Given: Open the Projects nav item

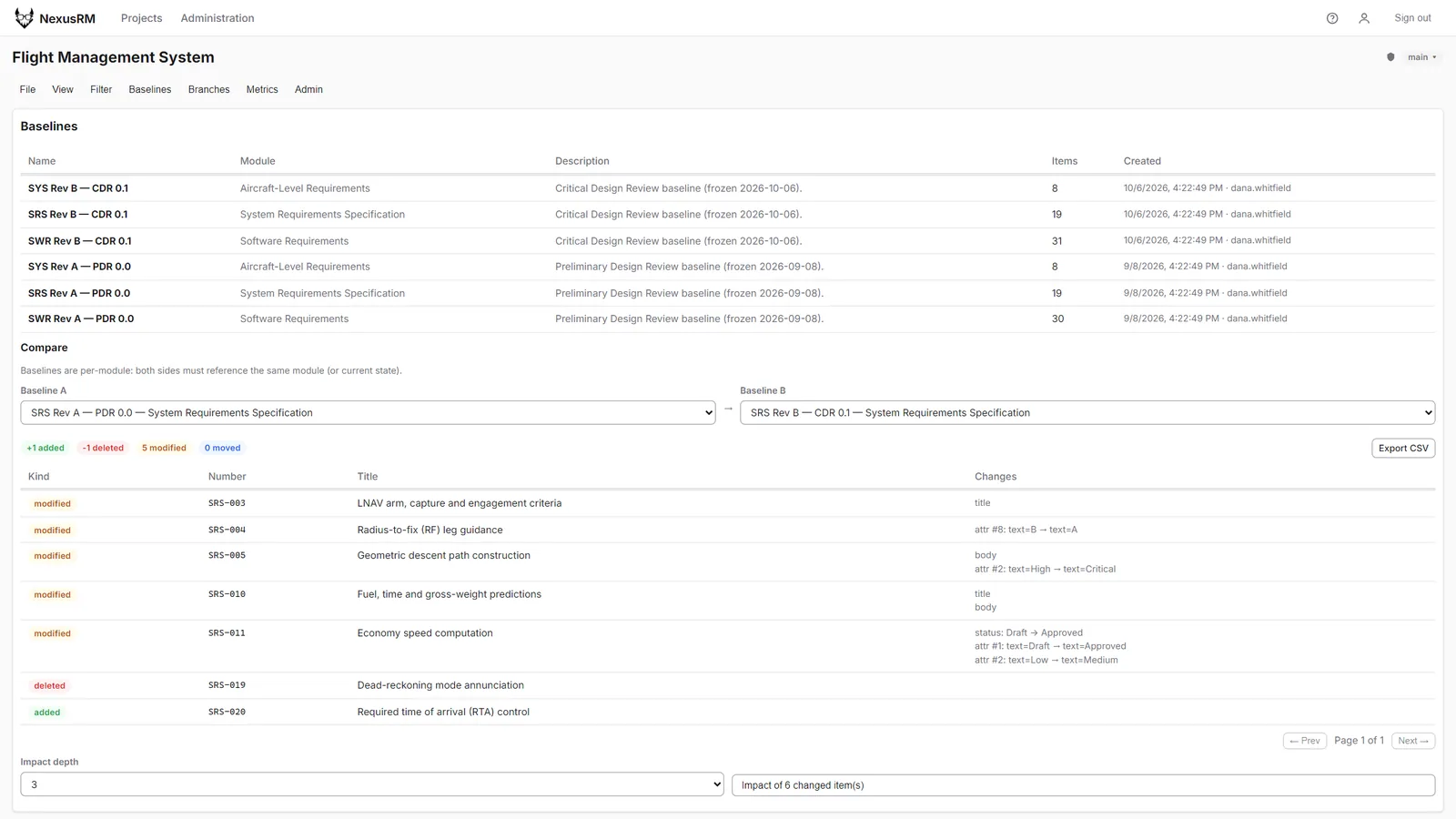Looking at the screenshot, I should point(141,18).
